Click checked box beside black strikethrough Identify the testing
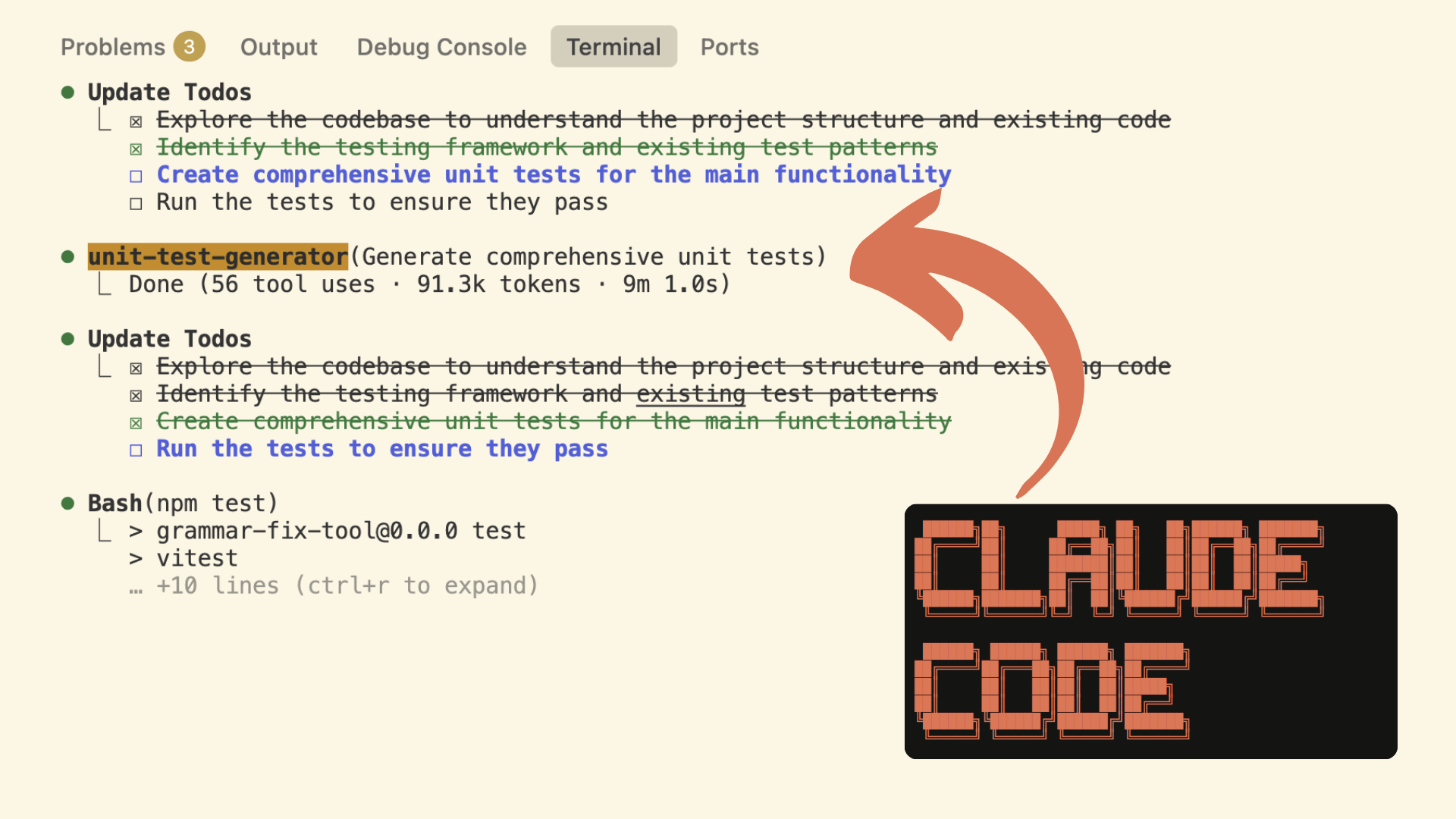The height and width of the screenshot is (819, 1456). [x=136, y=395]
